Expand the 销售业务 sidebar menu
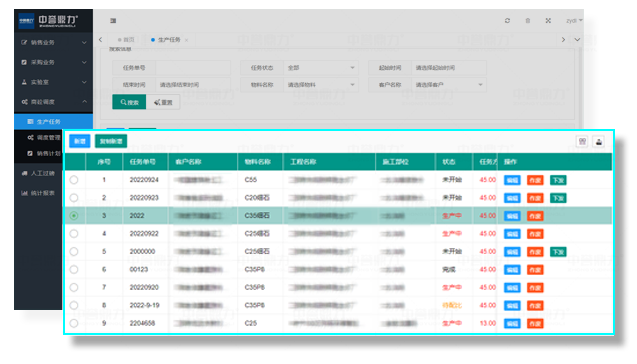Image resolution: width=637 pixels, height=364 pixels. coord(53,42)
